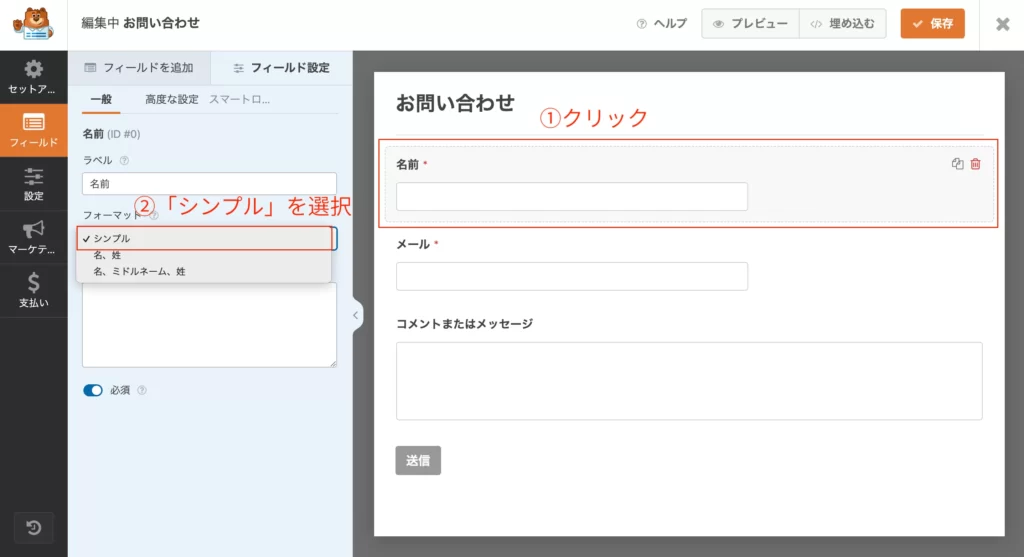
Task: Click the 送信 submit button
Action: pos(418,460)
